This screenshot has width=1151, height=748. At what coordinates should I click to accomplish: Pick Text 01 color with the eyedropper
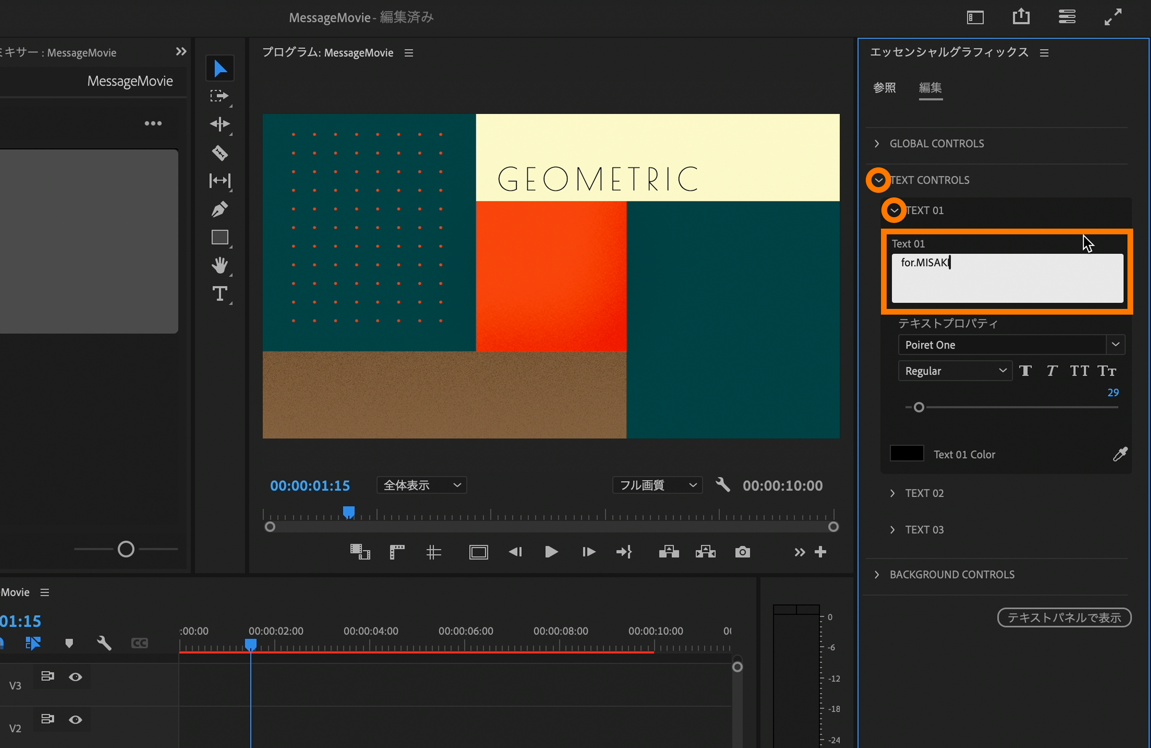point(1120,454)
